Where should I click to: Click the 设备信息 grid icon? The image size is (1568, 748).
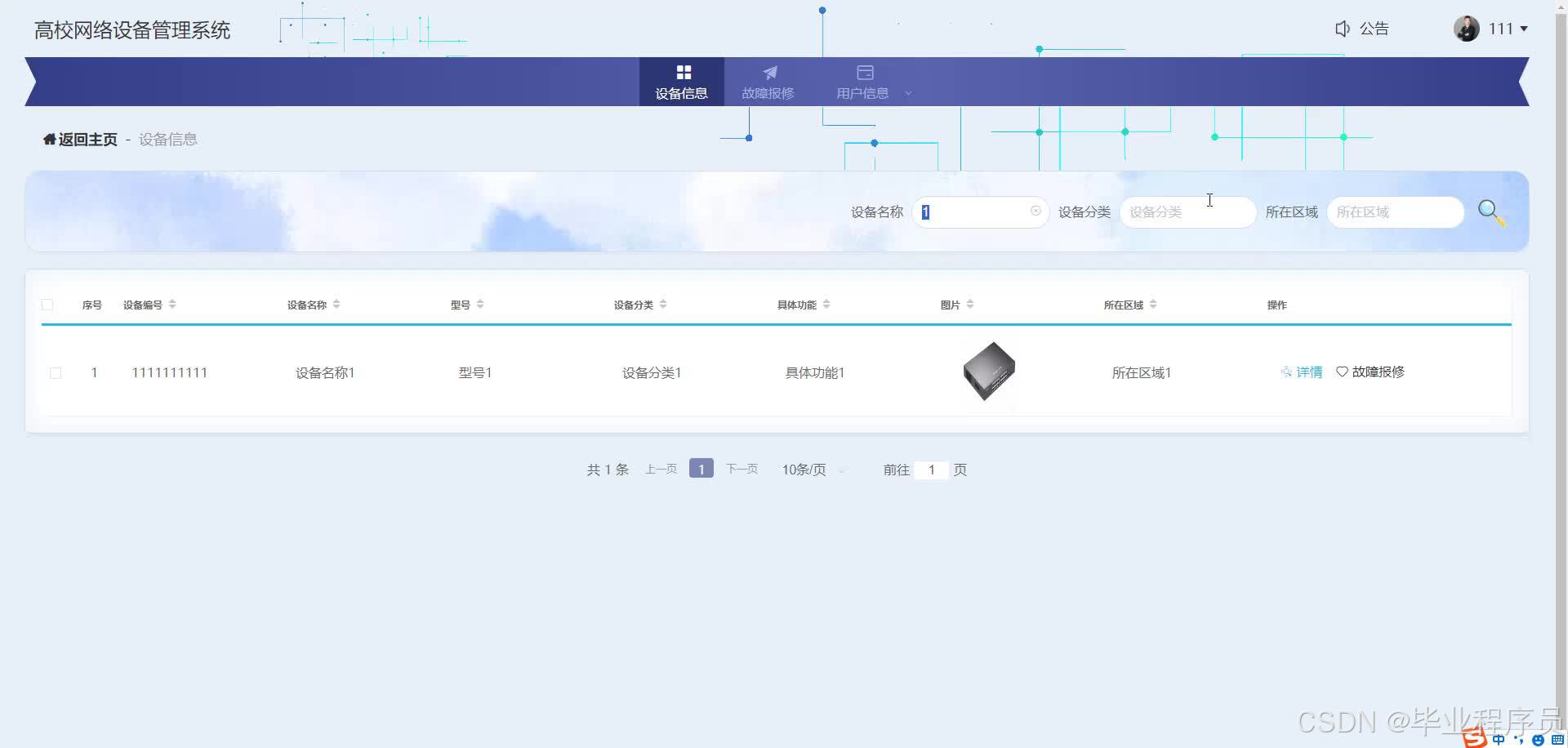(x=684, y=72)
